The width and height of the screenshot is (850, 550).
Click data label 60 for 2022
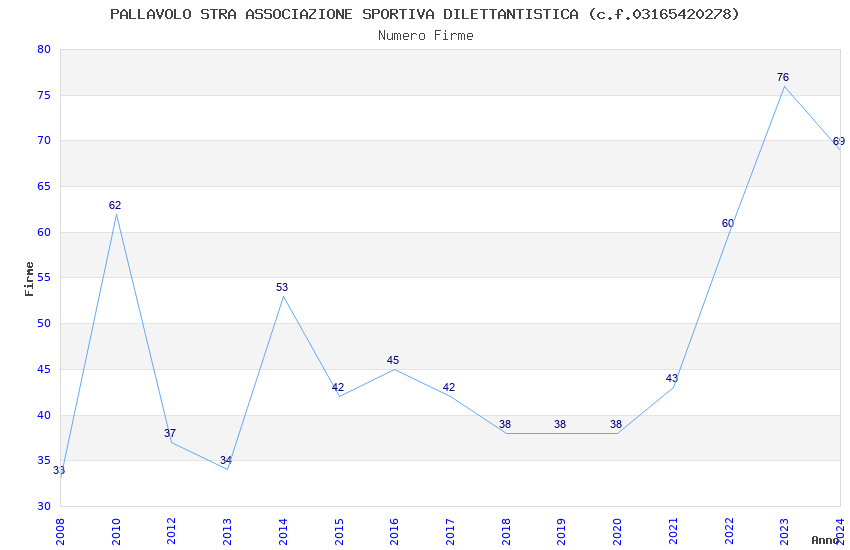coord(727,223)
